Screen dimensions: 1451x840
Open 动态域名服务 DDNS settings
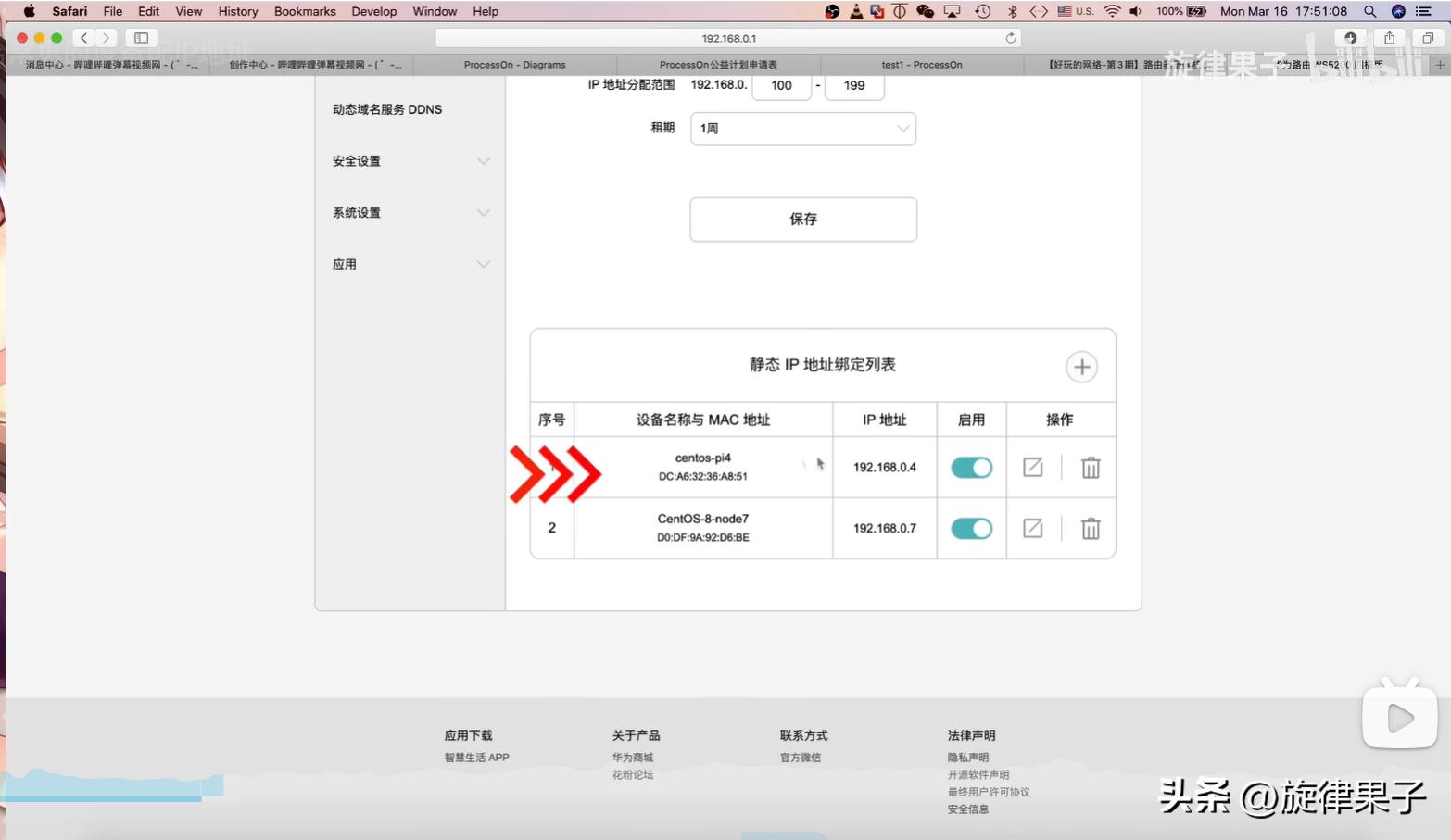pyautogui.click(x=387, y=109)
